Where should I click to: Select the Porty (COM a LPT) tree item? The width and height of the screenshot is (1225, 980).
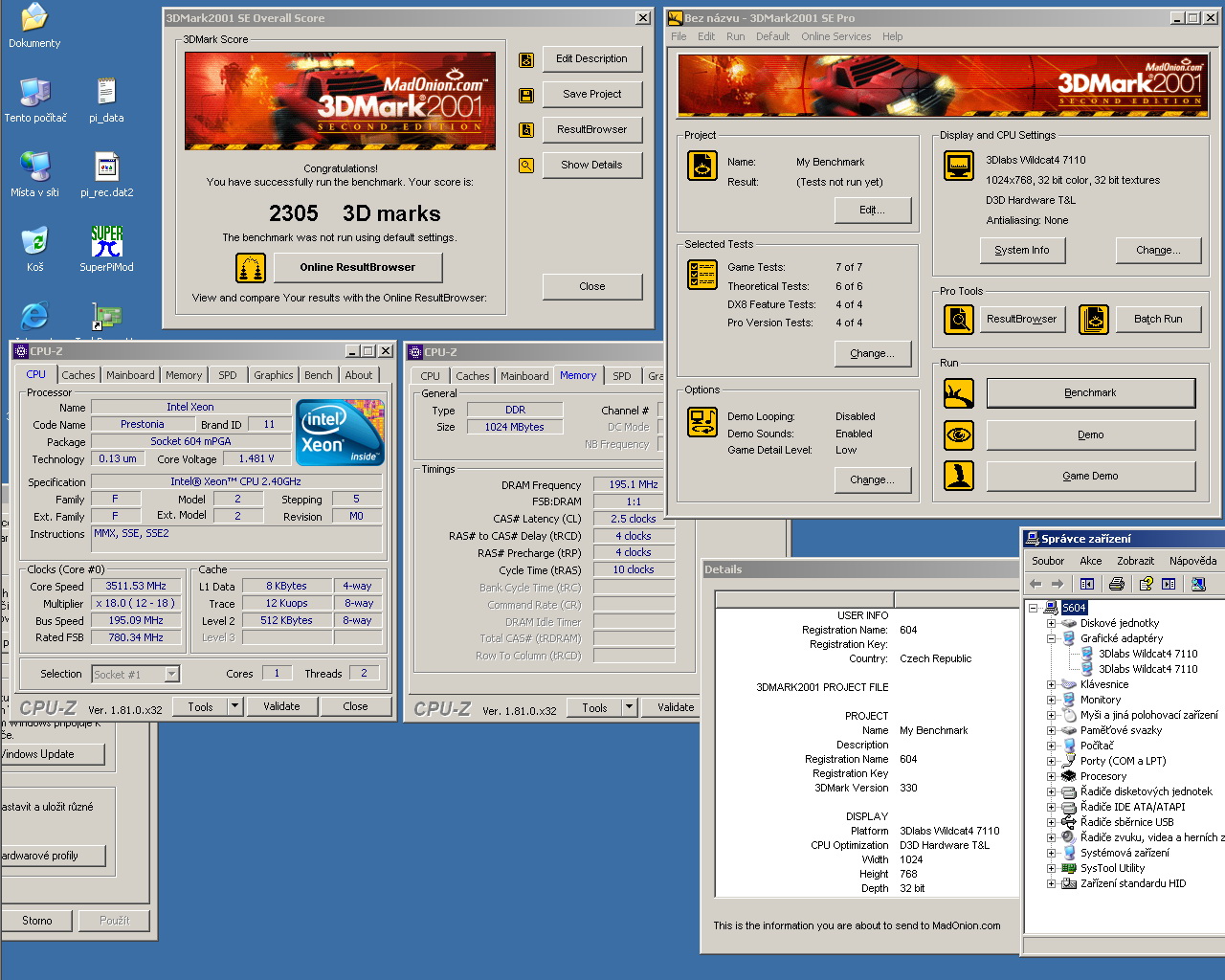[x=1123, y=761]
